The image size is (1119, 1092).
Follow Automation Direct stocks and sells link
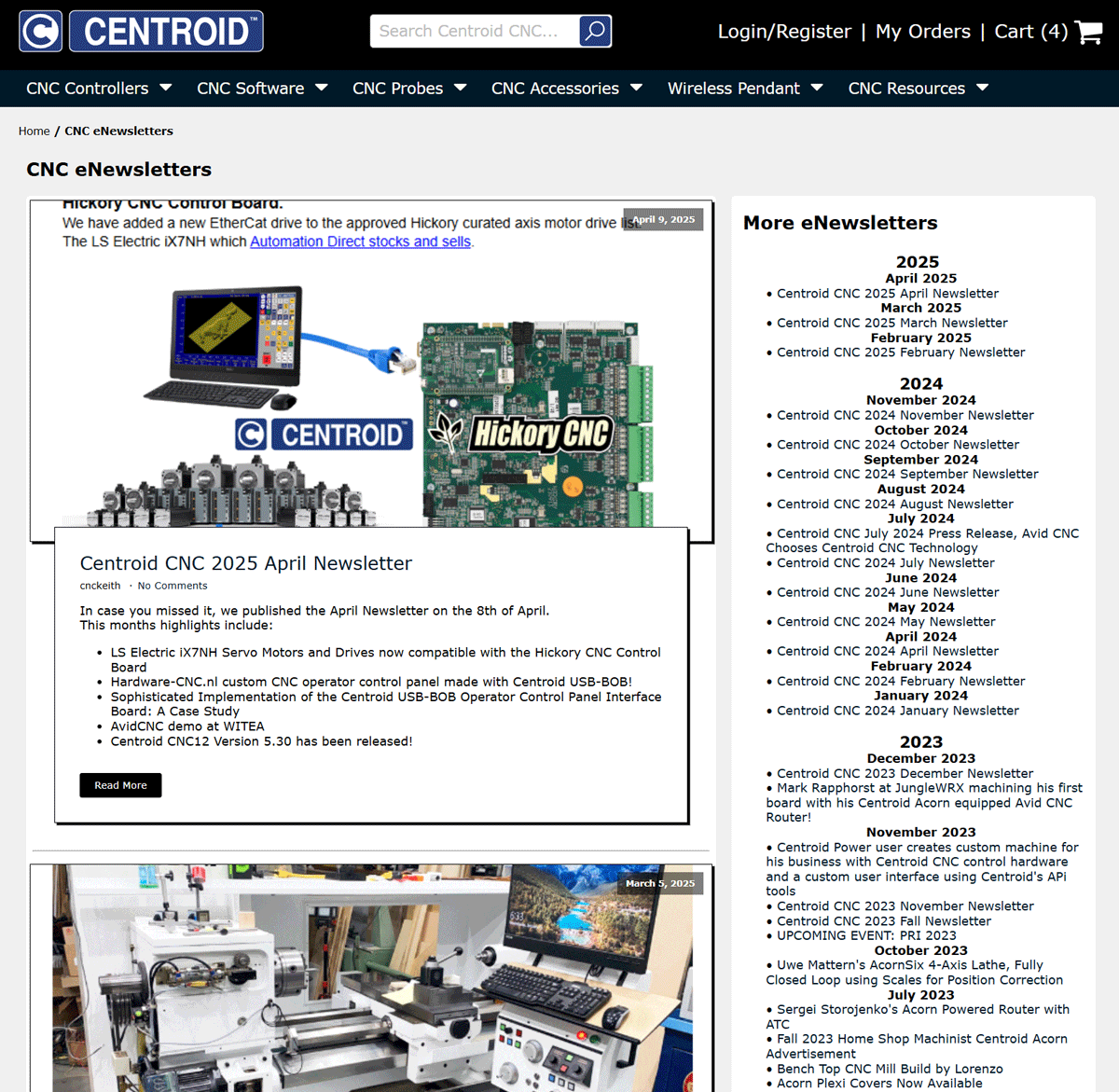[x=360, y=242]
